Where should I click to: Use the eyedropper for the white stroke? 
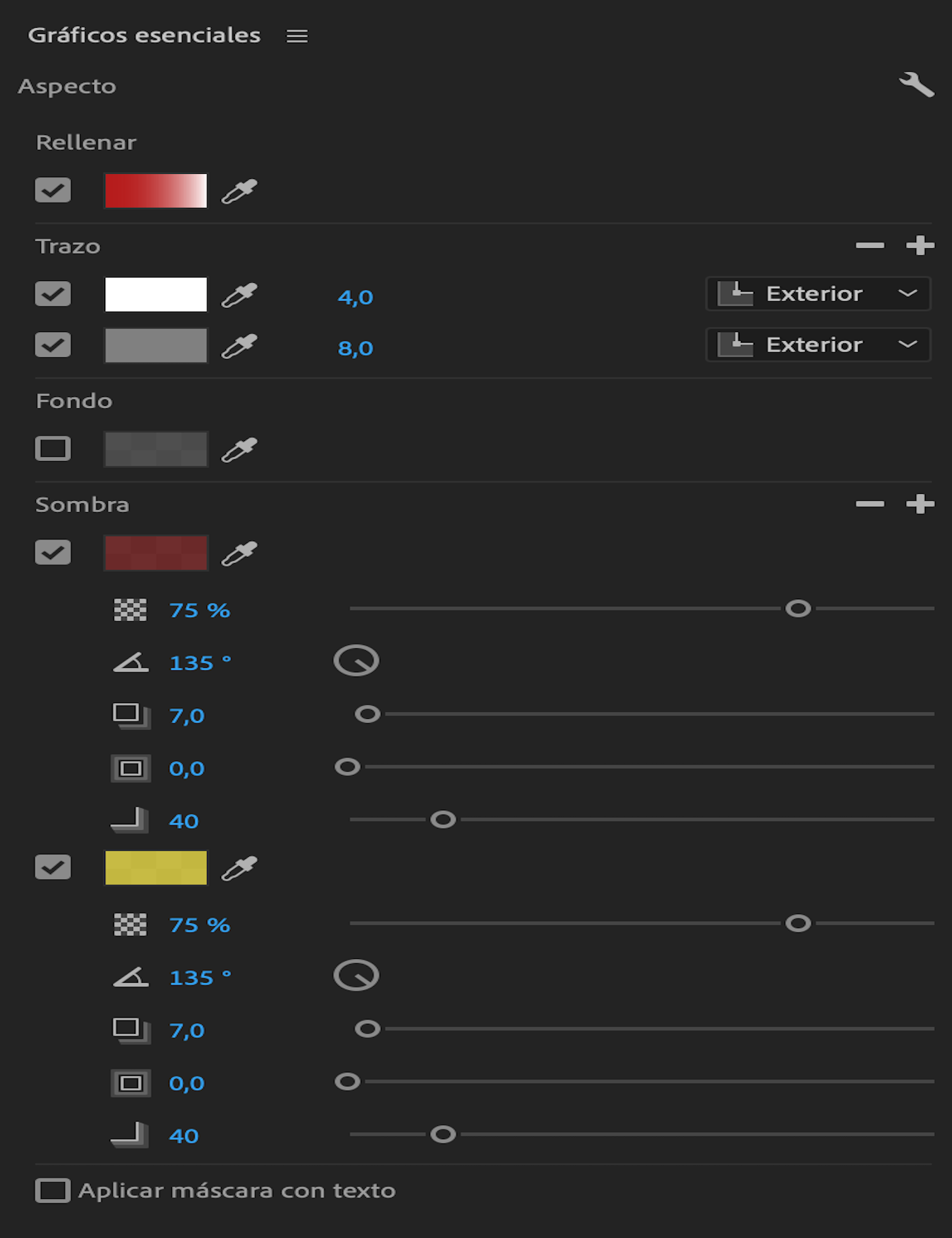(x=239, y=295)
